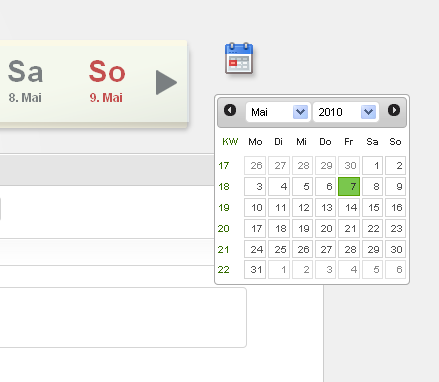
Task: Select So 9. Mai day tab
Action: (x=107, y=81)
